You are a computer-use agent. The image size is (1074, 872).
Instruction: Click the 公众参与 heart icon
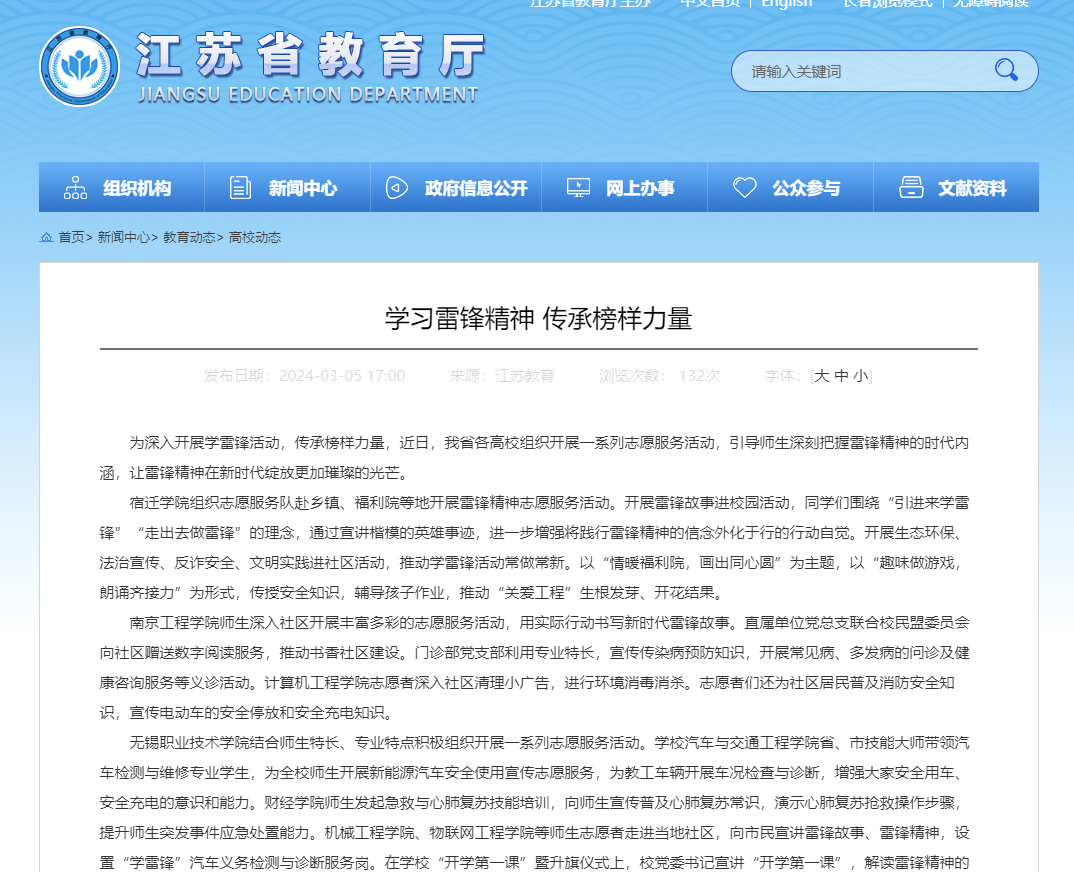tap(744, 188)
